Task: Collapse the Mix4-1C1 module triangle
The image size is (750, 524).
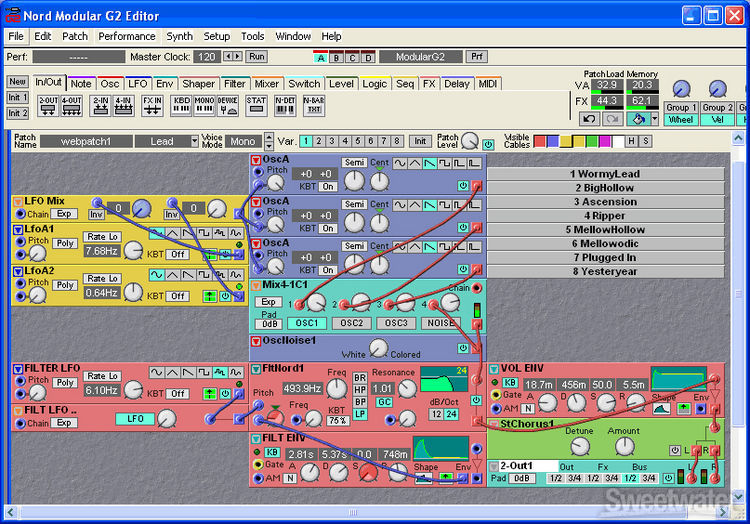Action: (256, 285)
